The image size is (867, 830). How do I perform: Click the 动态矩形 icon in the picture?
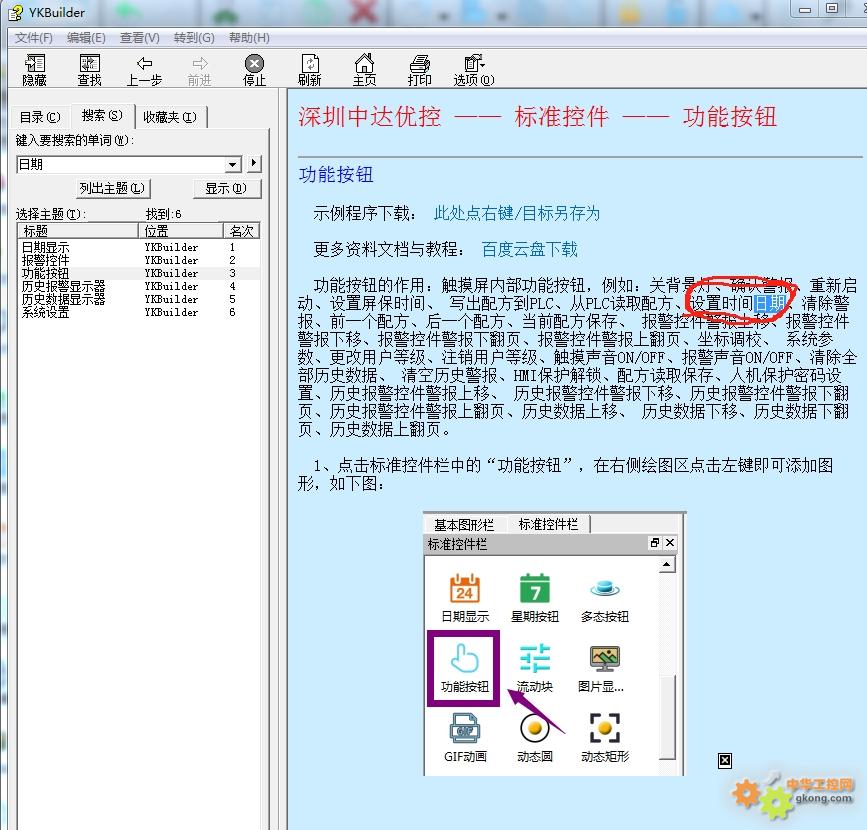(604, 728)
